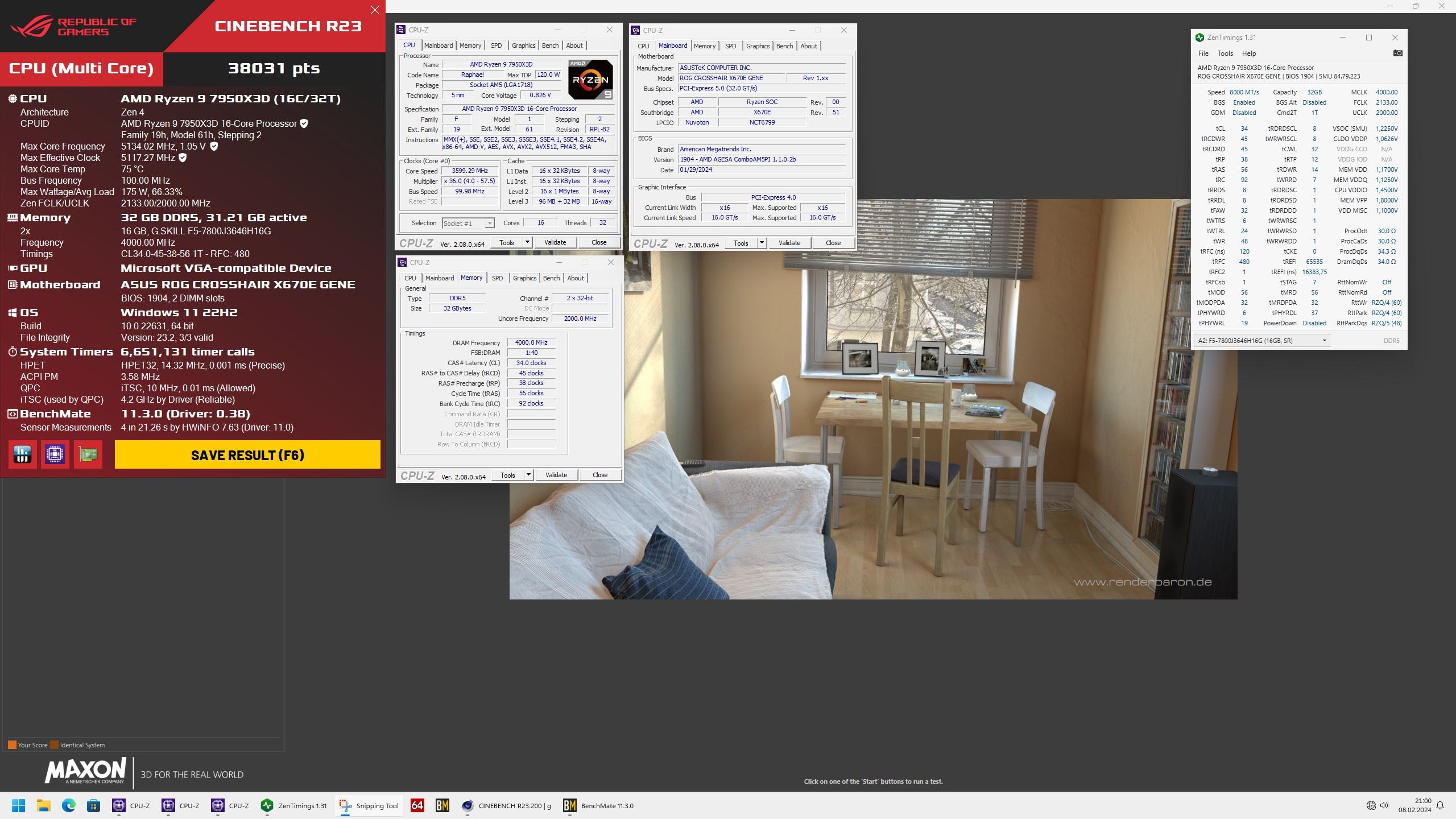The width and height of the screenshot is (1456, 819).
Task: Click the BenchMate chart icon button
Action: pyautogui.click(x=23, y=454)
